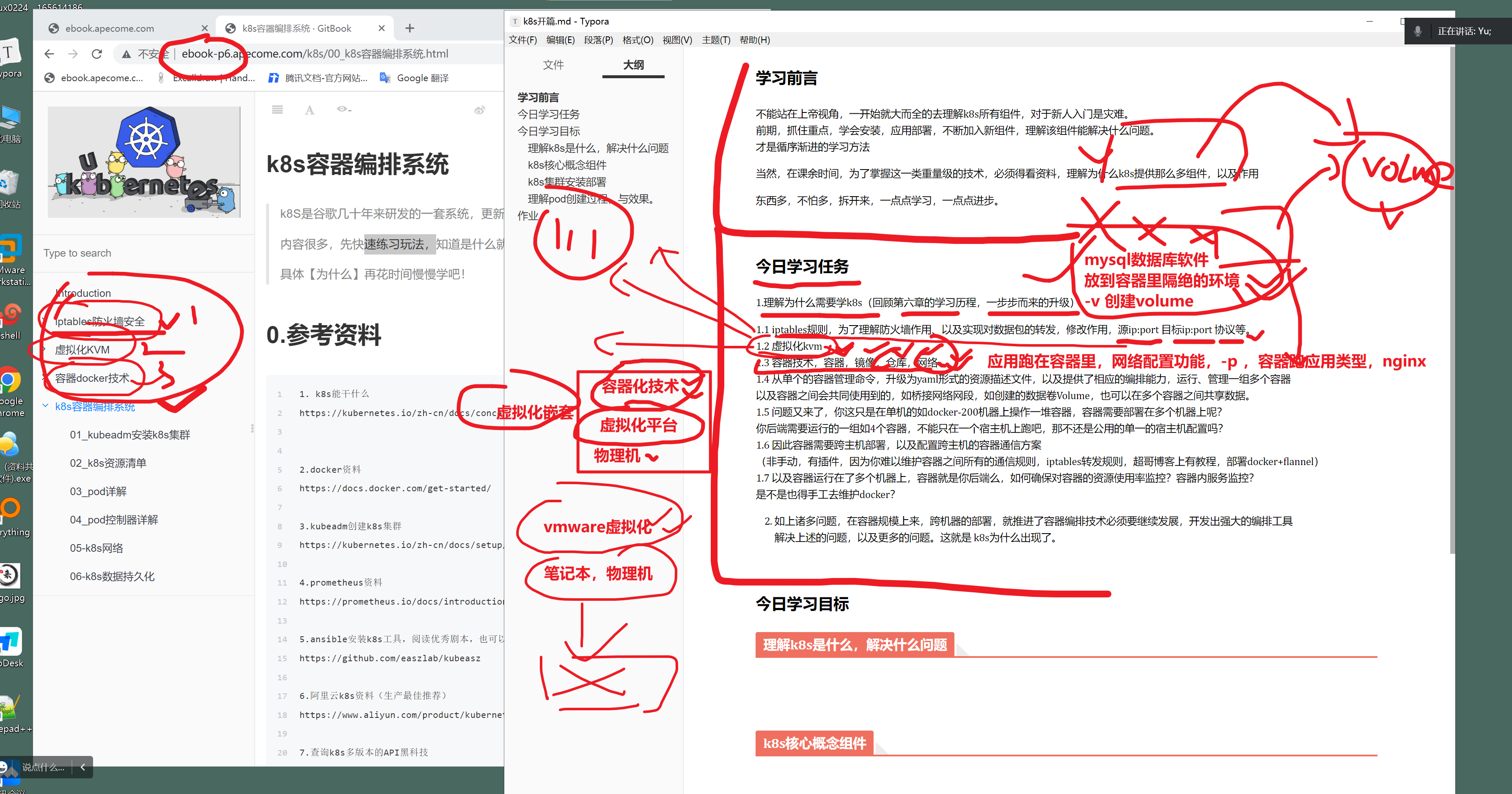
Task: Open GitBook font settings icon
Action: (309, 110)
